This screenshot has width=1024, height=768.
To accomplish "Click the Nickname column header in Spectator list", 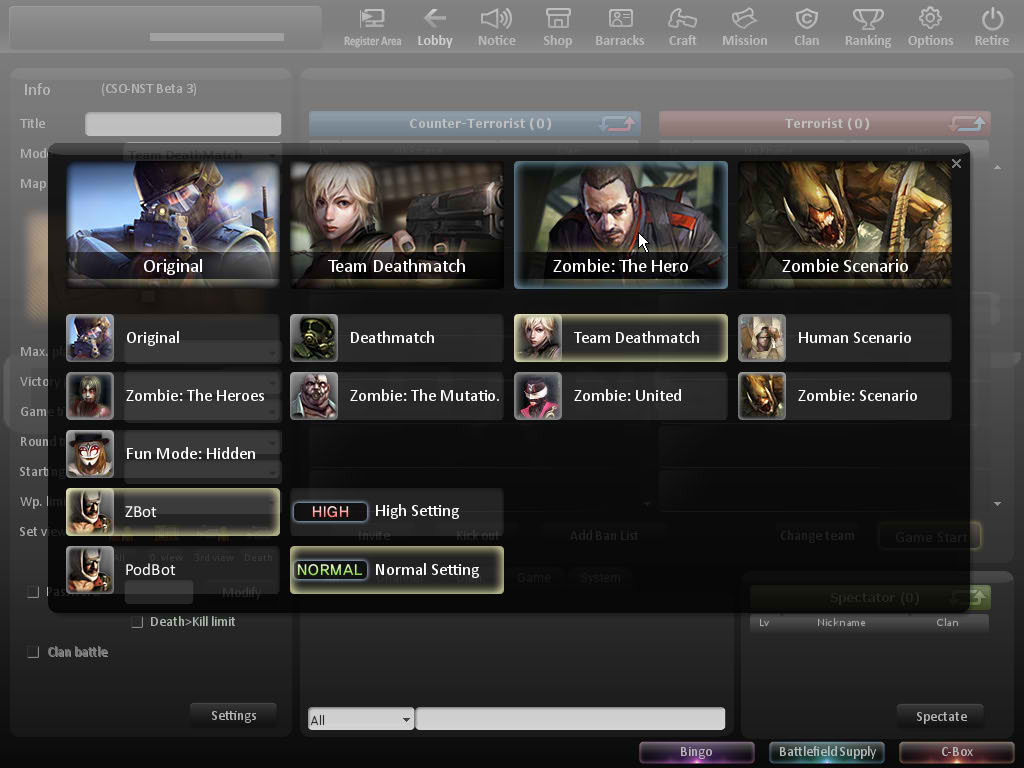I will [841, 623].
